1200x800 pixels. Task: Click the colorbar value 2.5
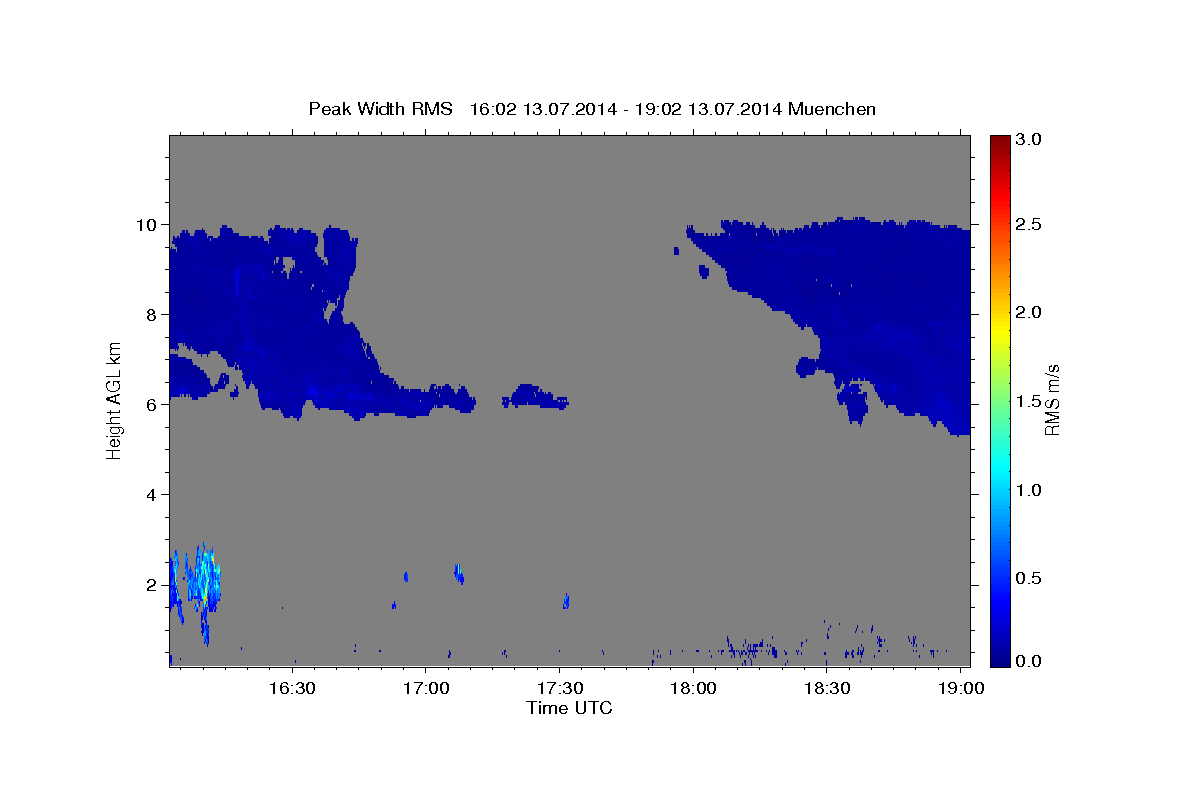pos(1029,224)
